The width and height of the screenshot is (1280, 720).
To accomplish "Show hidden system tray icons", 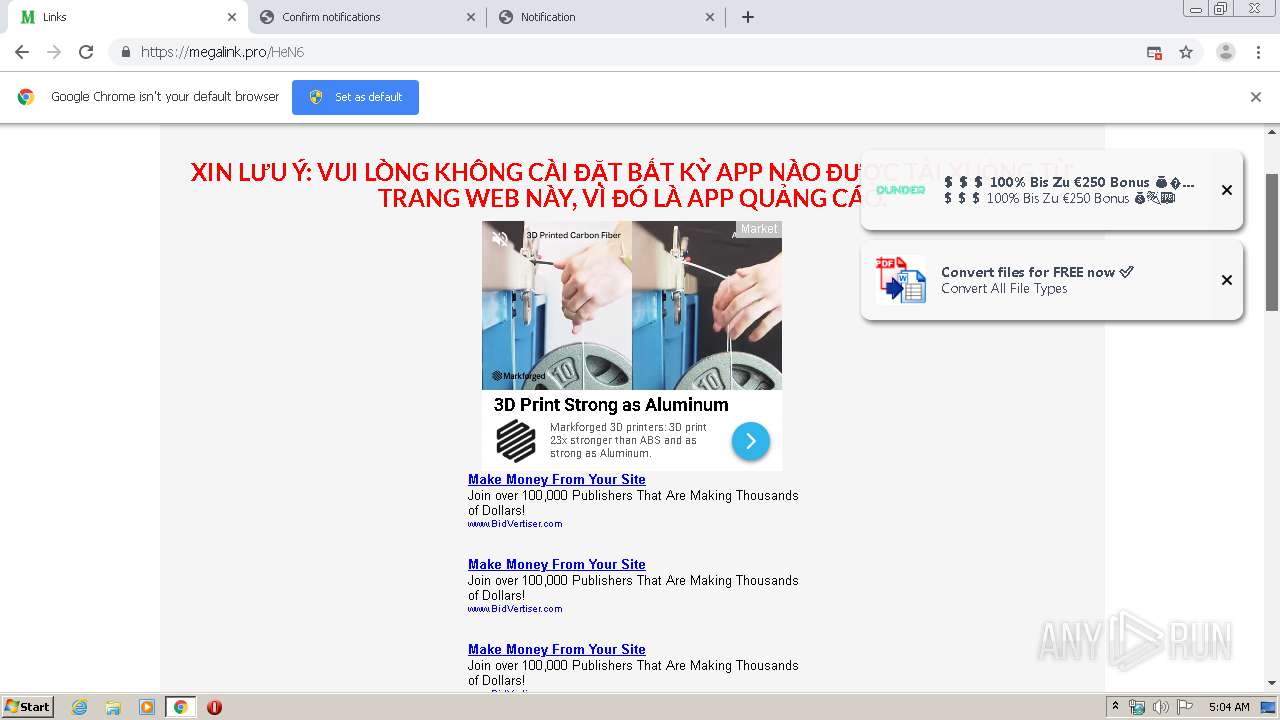I will 1115,707.
